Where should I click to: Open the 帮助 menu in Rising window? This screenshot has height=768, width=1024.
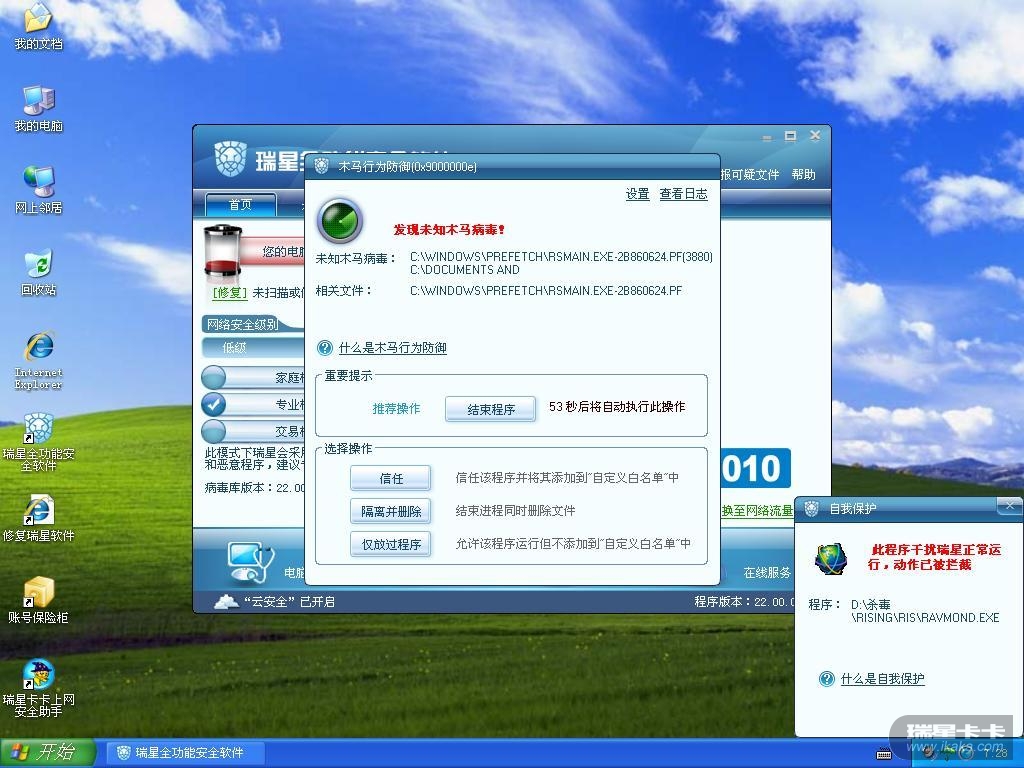click(803, 174)
